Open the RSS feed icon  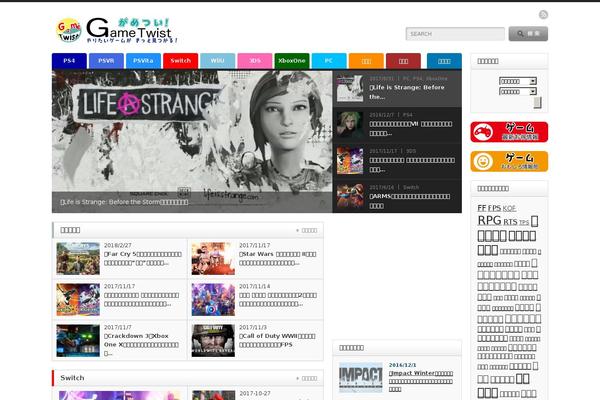coord(543,15)
